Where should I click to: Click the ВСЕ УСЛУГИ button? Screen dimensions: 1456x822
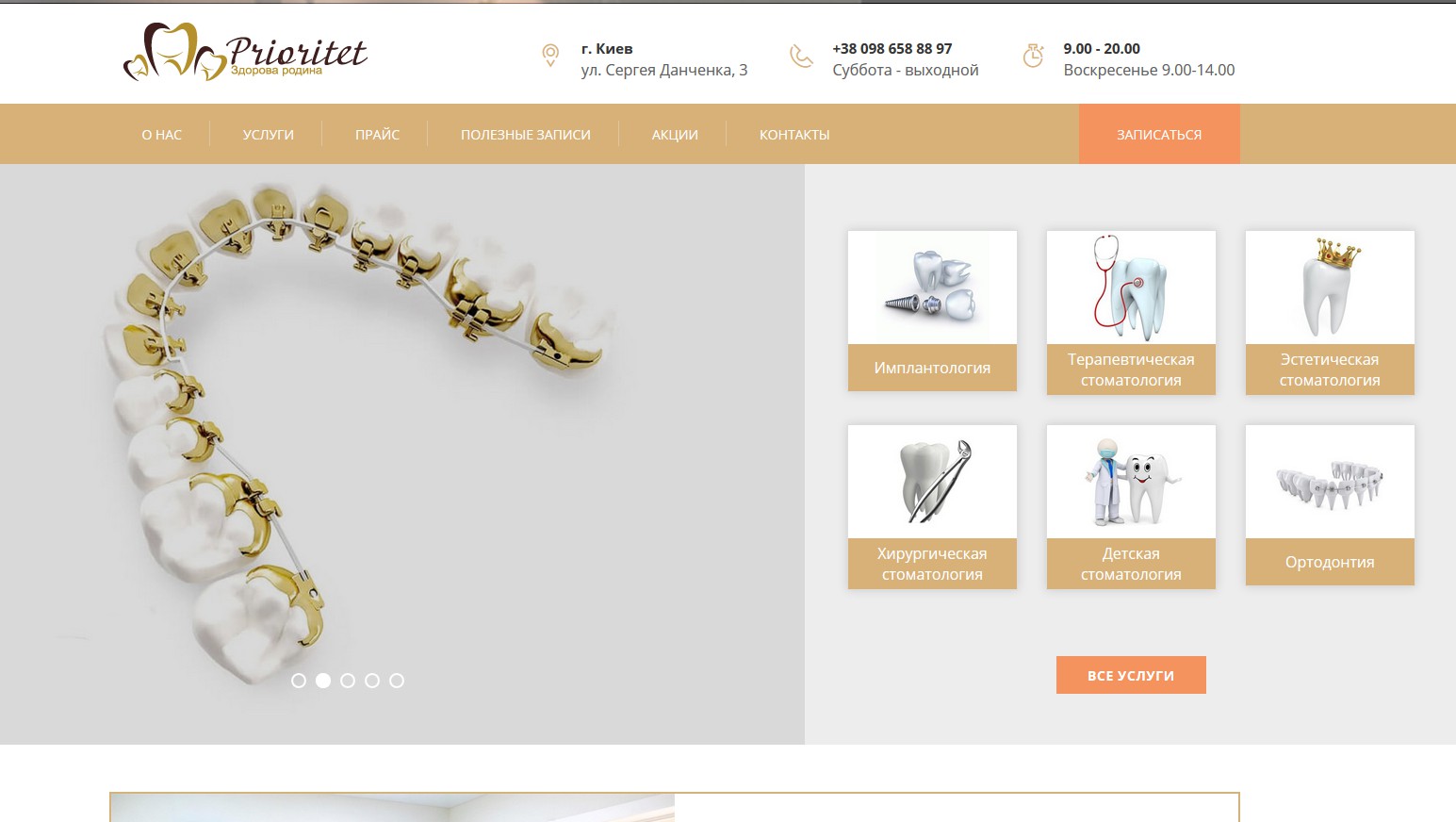[1131, 675]
